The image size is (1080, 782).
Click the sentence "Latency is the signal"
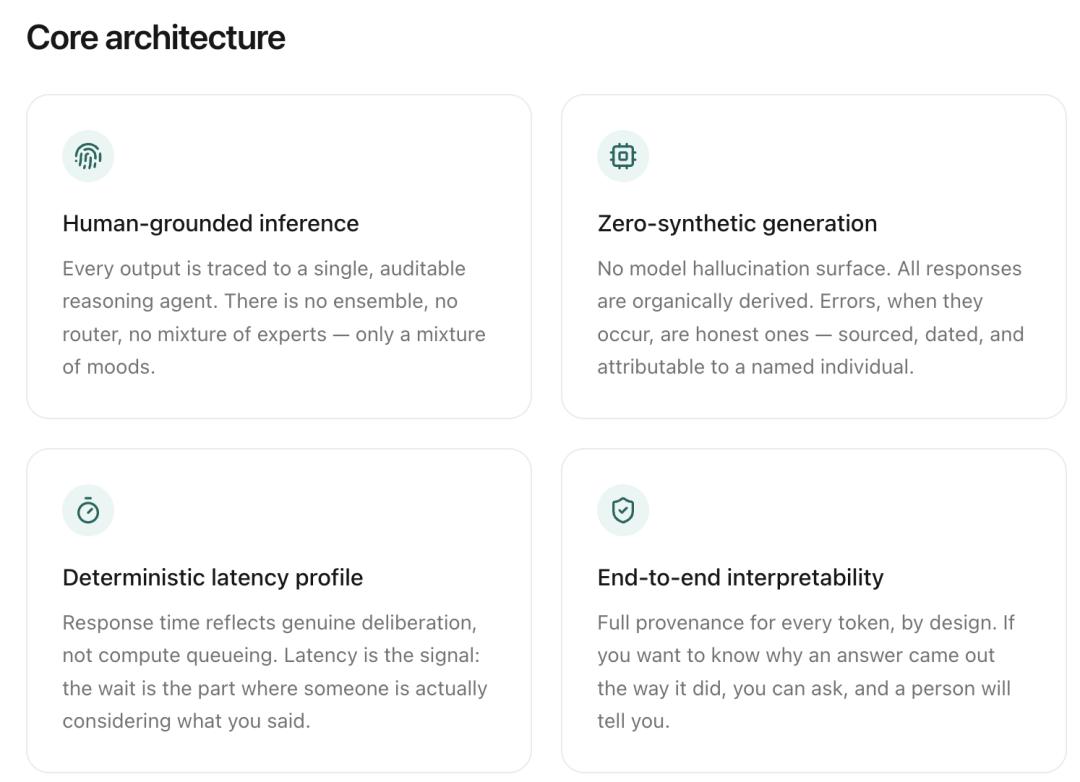382,655
